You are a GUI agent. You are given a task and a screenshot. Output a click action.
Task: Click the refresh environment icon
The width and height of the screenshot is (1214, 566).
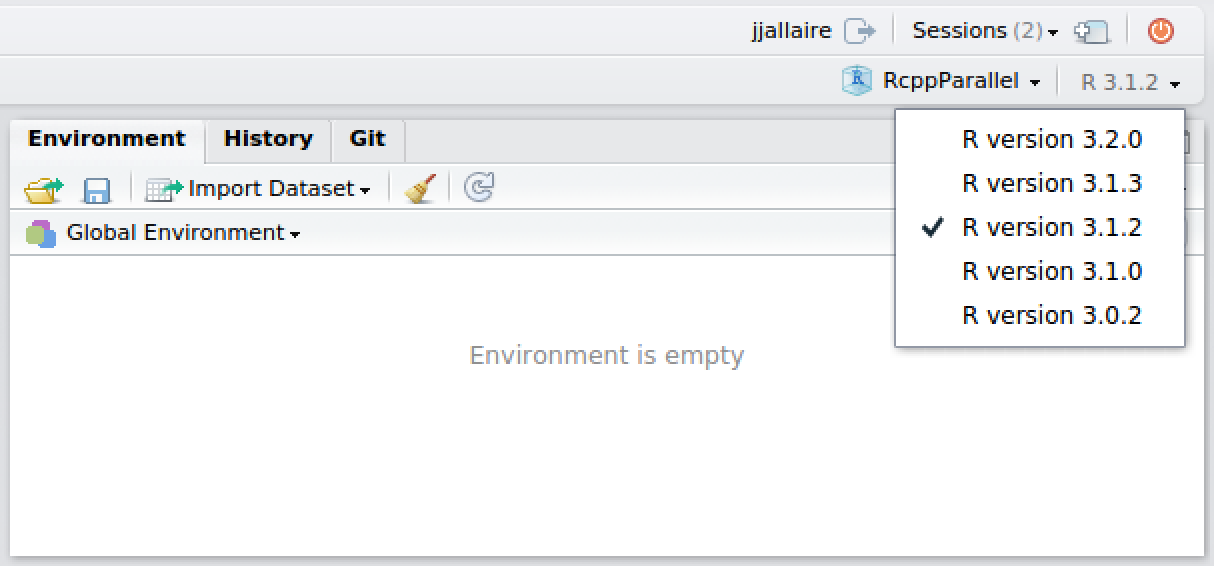tap(480, 187)
